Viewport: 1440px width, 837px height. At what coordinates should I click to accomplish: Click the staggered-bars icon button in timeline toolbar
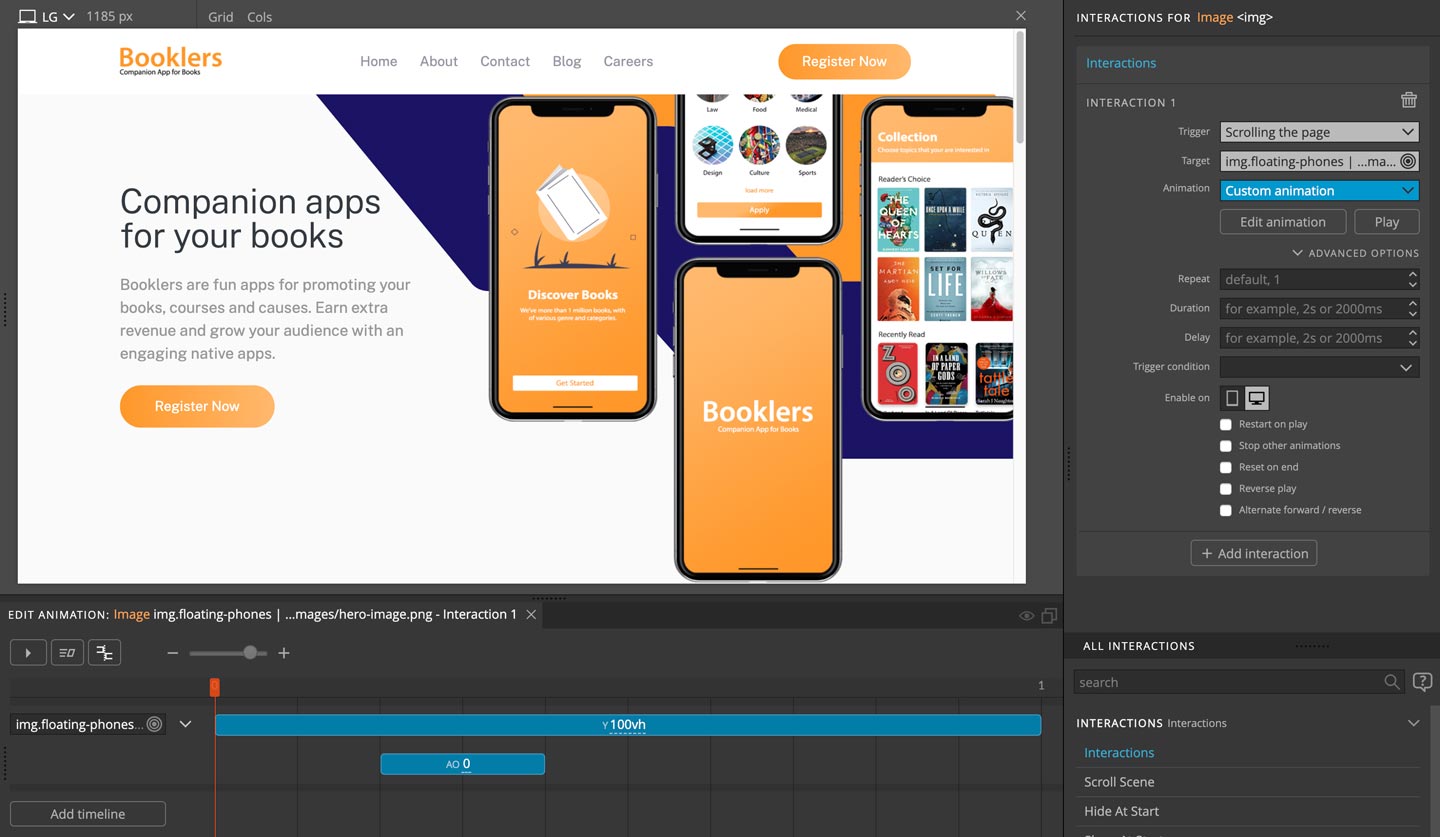[x=104, y=653]
